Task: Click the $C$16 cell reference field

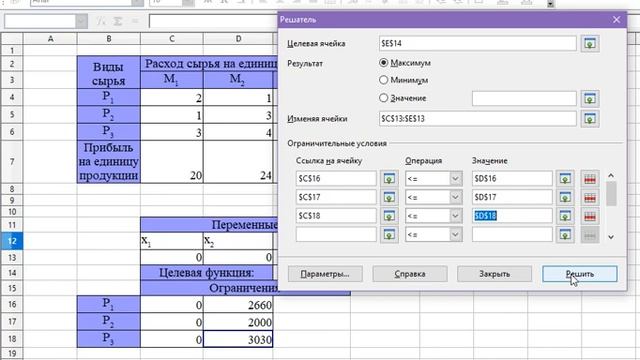Action: click(336, 179)
